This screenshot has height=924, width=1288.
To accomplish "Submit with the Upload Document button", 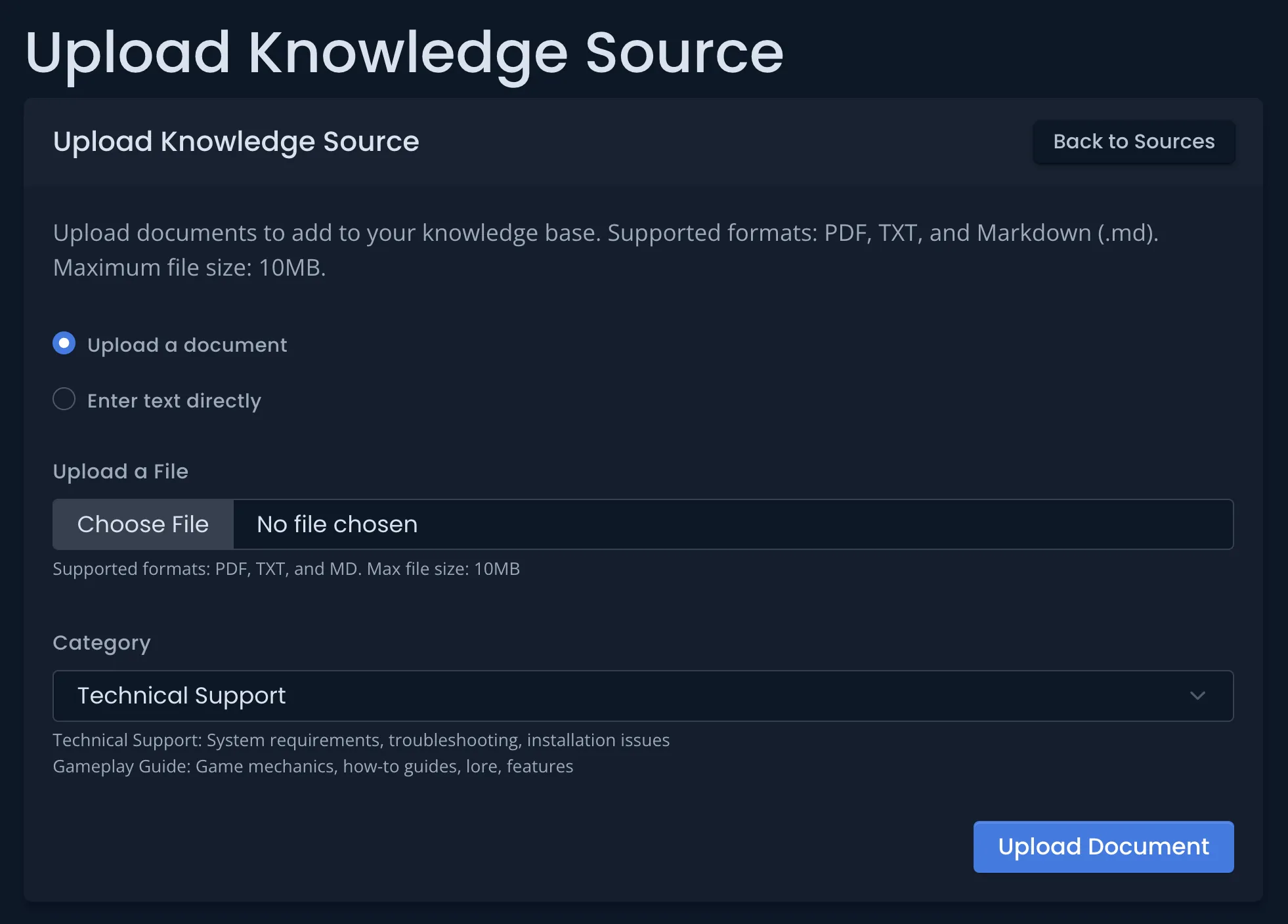I will pyautogui.click(x=1103, y=847).
